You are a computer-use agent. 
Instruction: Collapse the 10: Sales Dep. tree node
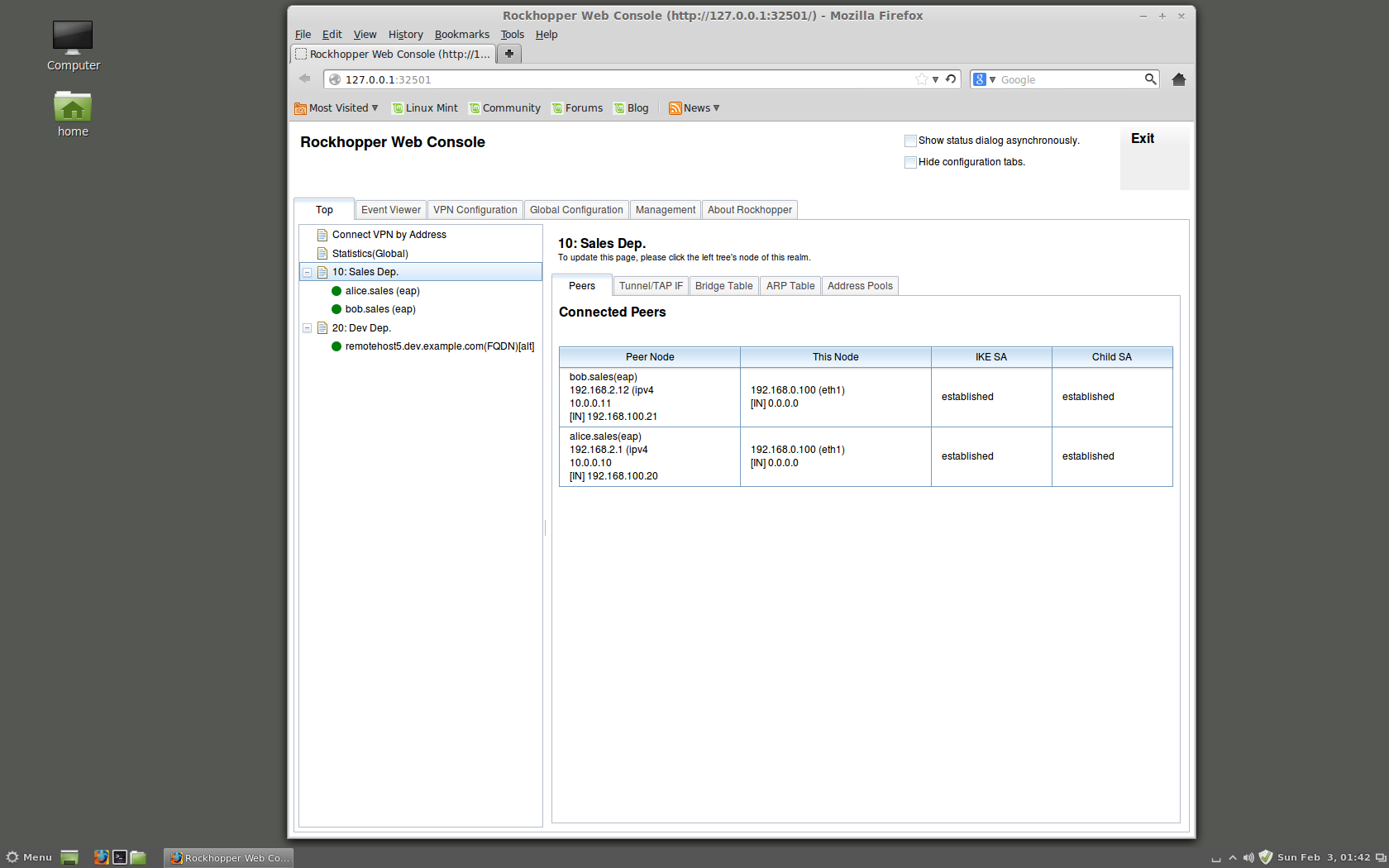[x=307, y=272]
